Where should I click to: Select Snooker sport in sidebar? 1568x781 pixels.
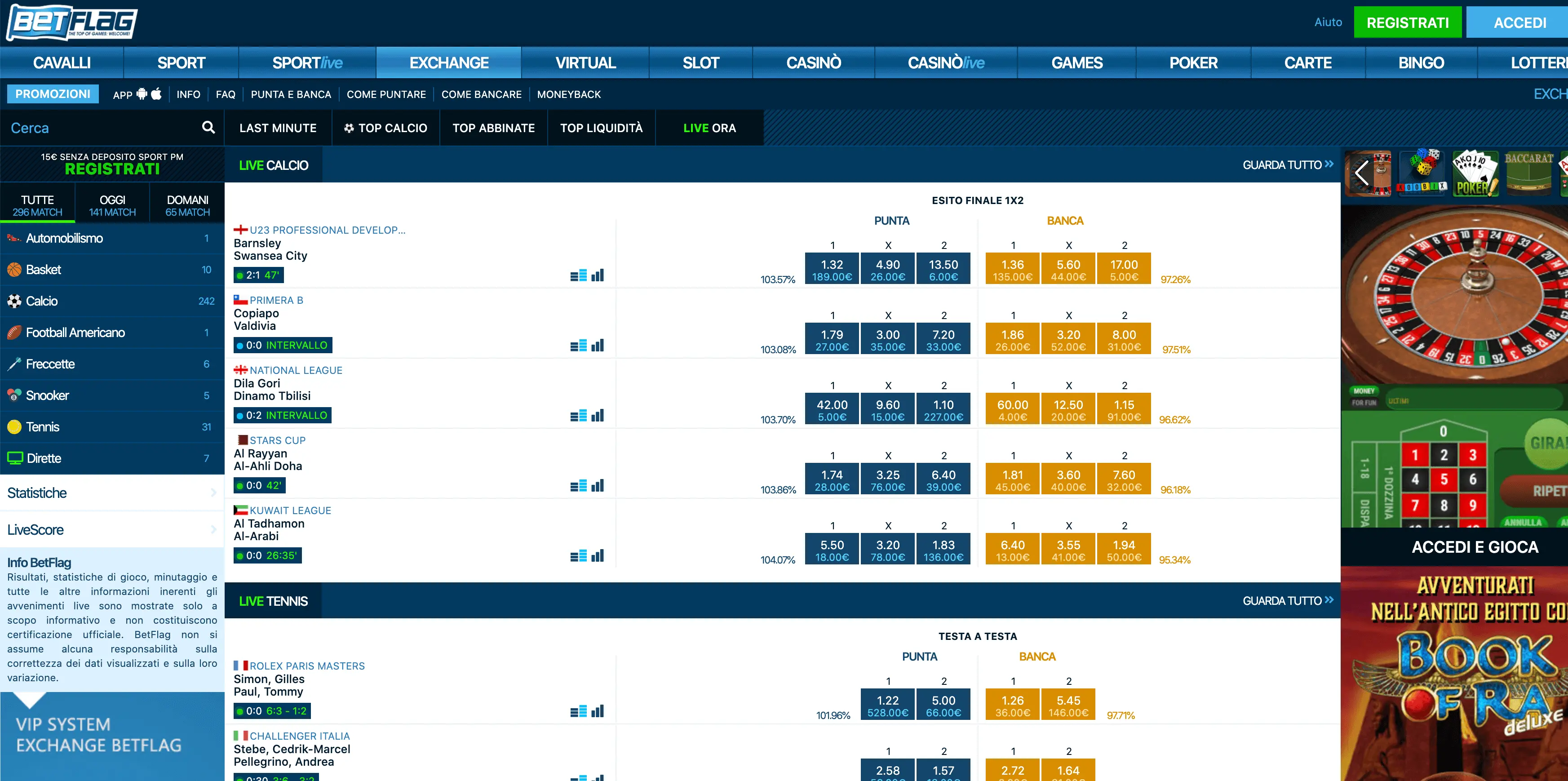(112, 395)
